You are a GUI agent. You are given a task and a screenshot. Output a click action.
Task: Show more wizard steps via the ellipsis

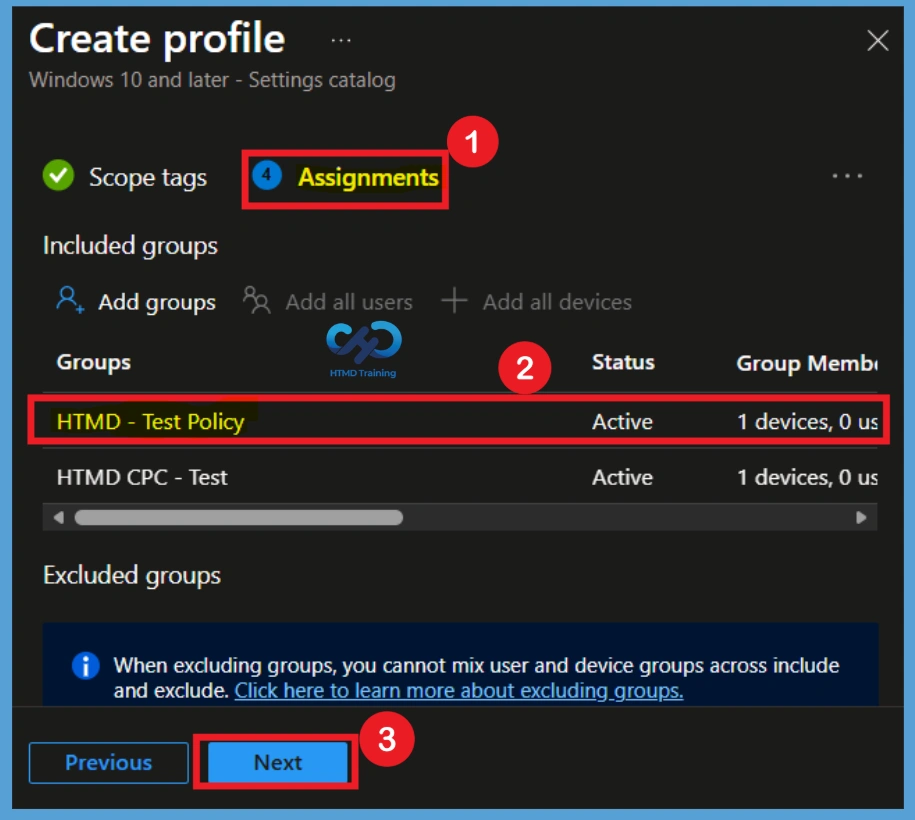[x=847, y=176]
